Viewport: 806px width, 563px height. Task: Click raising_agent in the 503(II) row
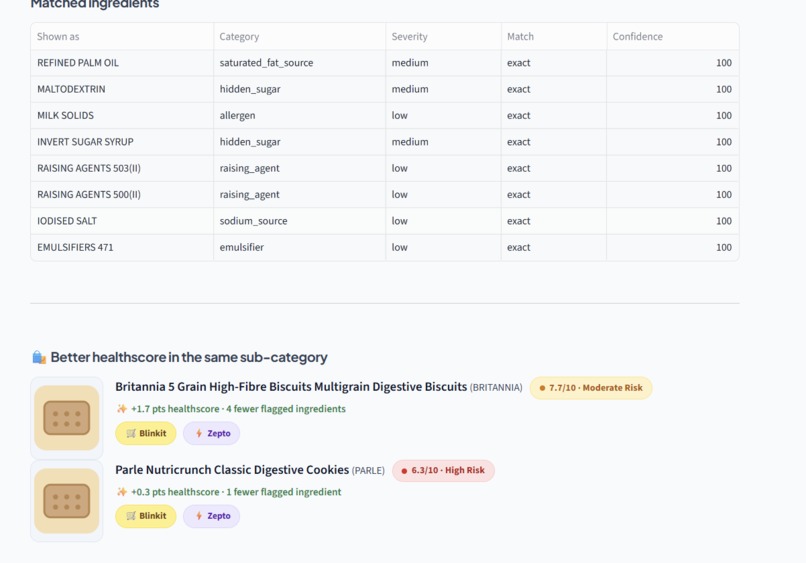coord(300,168)
